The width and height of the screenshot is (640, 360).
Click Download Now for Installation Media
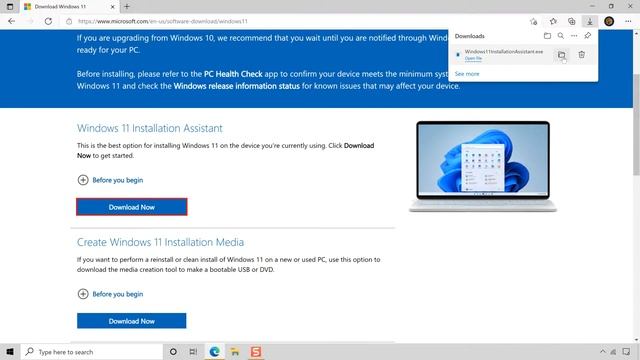131,321
